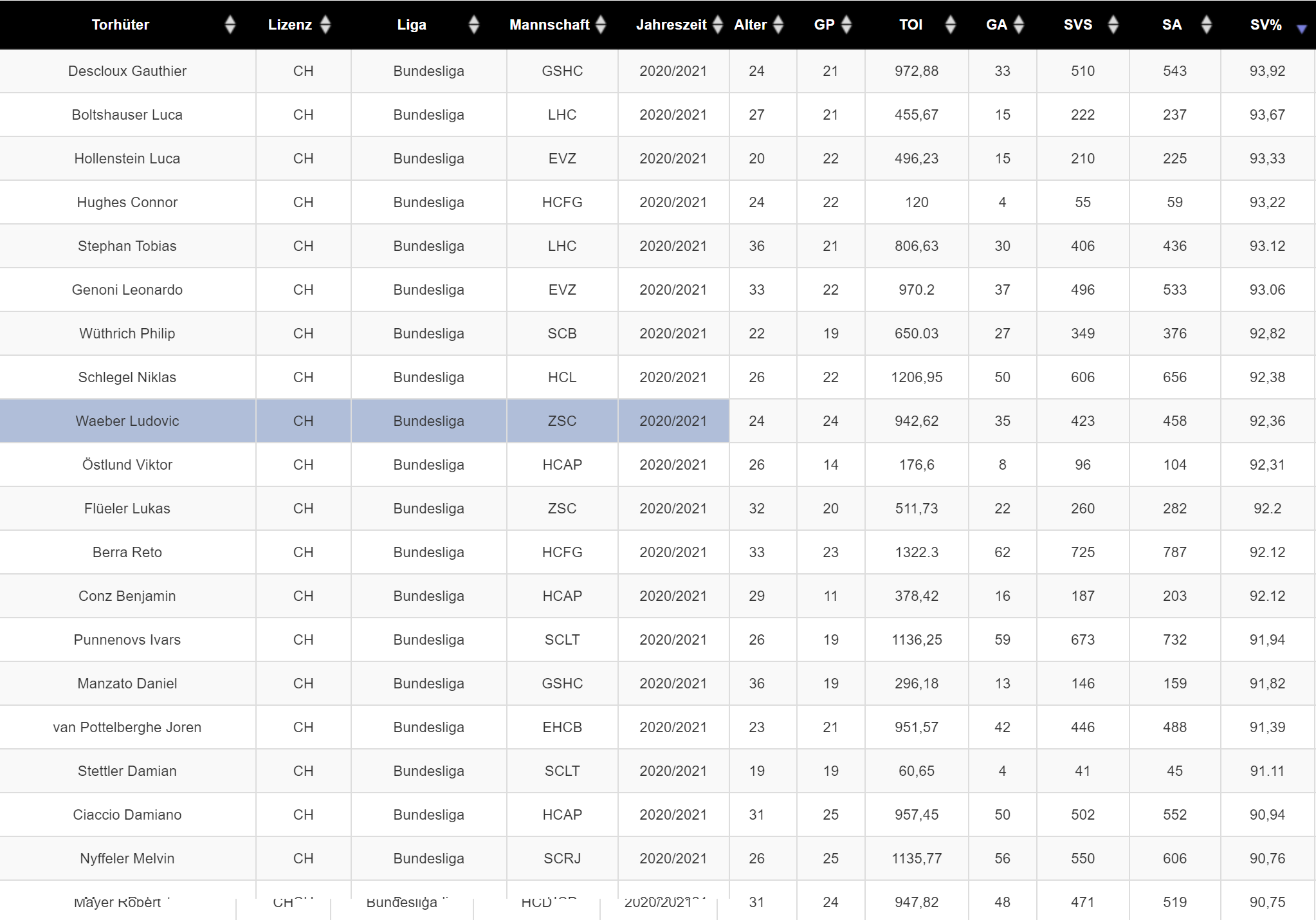Click sort arrows next to Lizenz
The width and height of the screenshot is (1316, 920).
pyautogui.click(x=325, y=25)
